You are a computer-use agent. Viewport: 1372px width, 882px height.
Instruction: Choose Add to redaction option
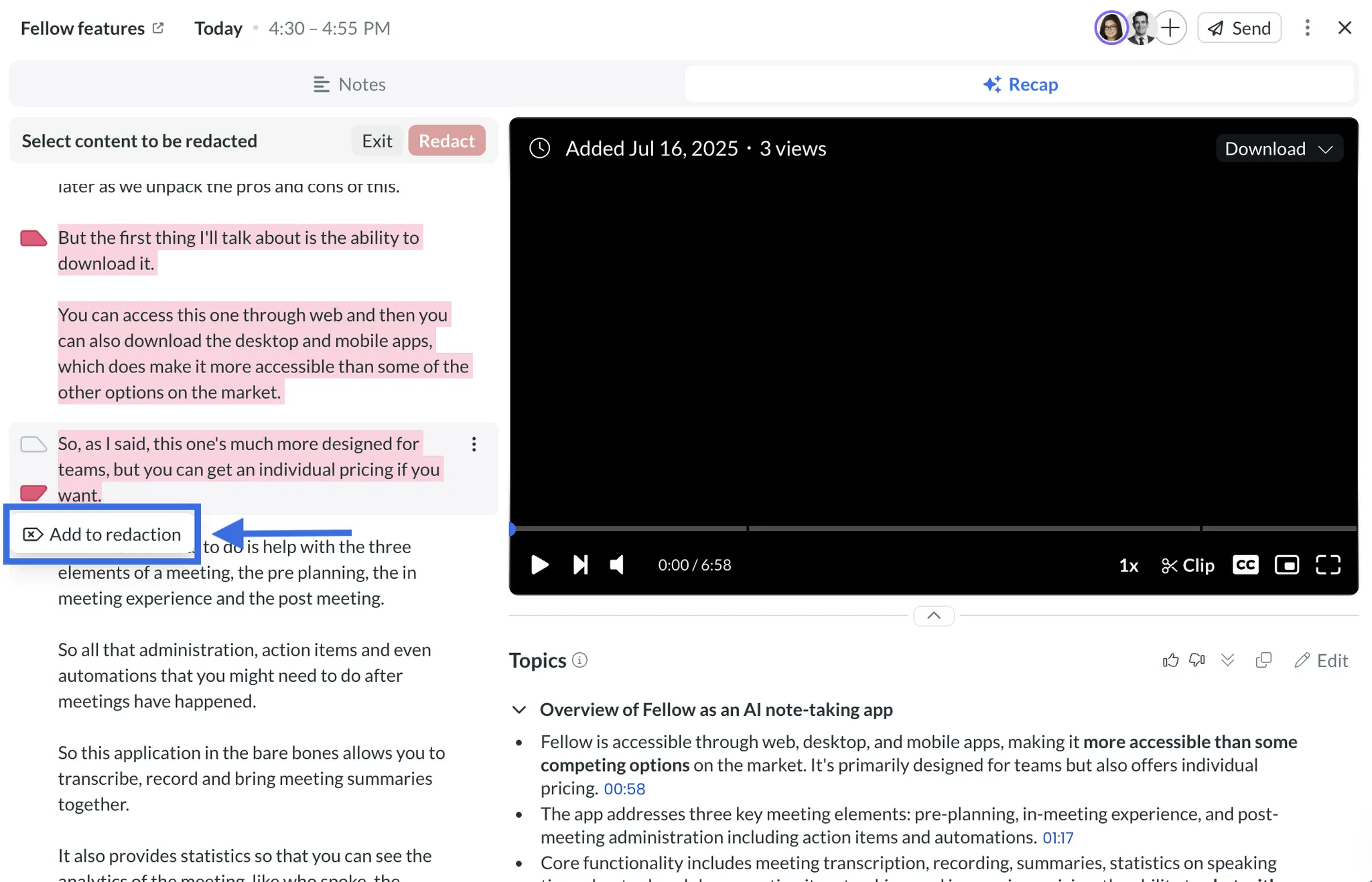102,534
